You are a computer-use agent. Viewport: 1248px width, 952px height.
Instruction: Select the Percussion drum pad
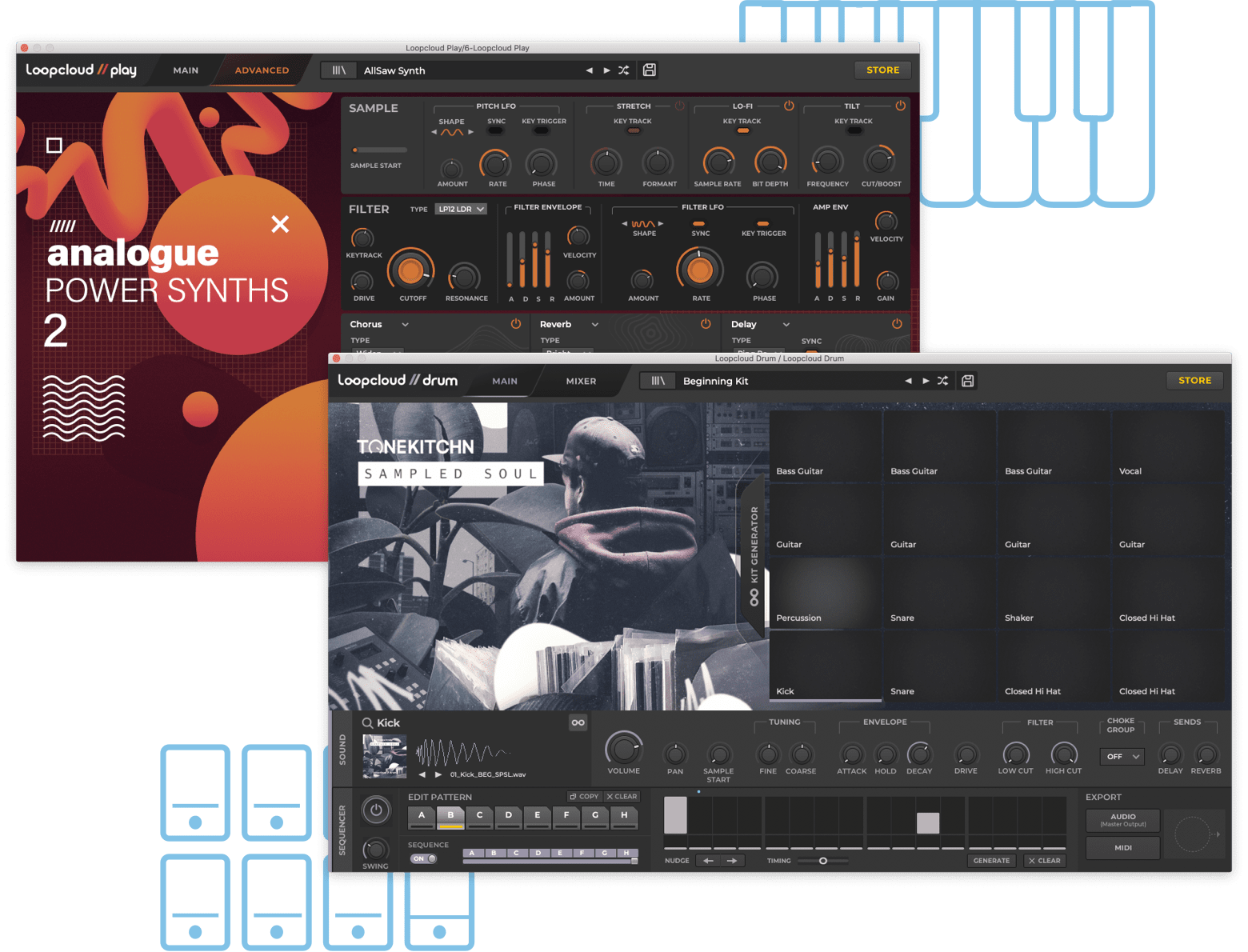(825, 594)
